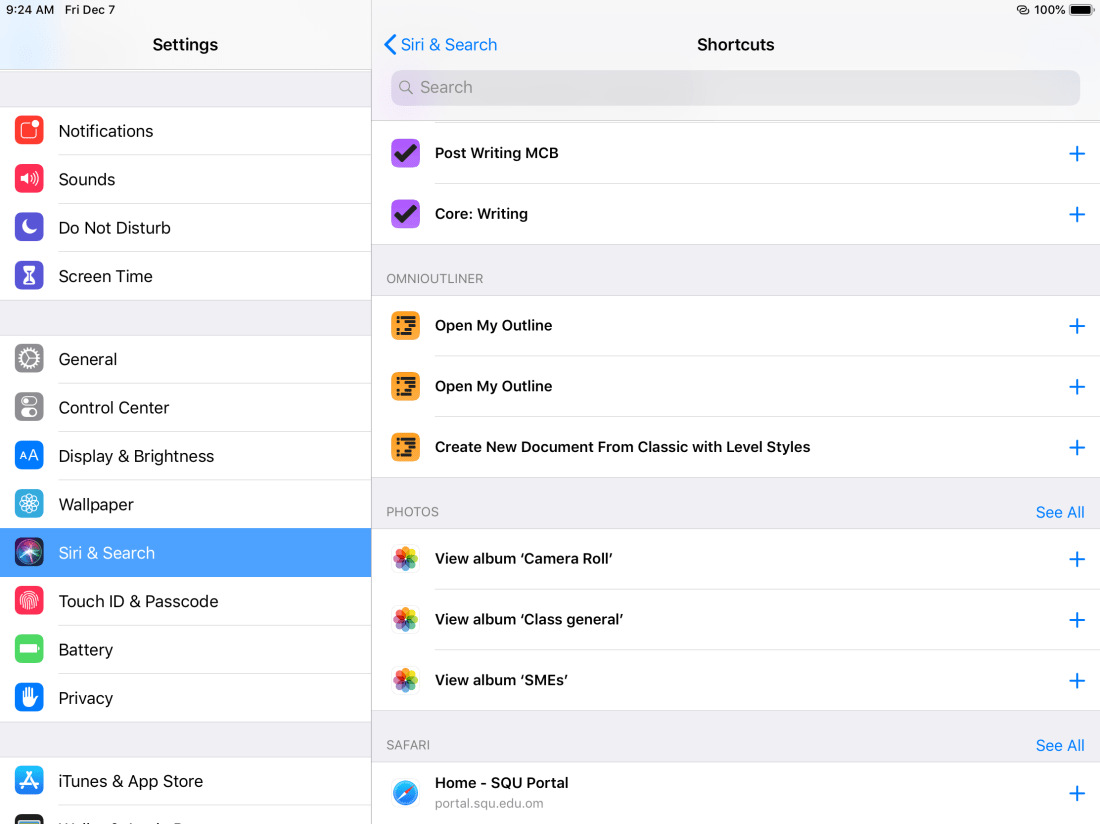
Task: Go back to Siri & Search
Action: pos(441,45)
